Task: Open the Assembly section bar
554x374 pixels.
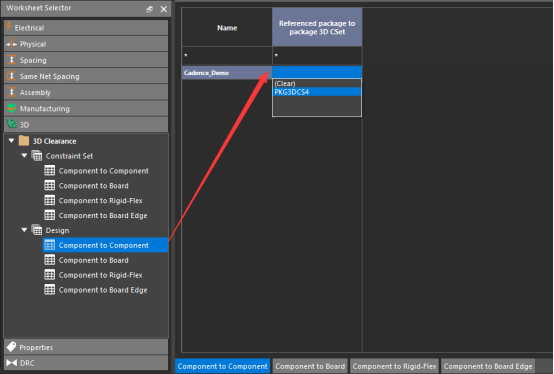Action: tap(86, 92)
